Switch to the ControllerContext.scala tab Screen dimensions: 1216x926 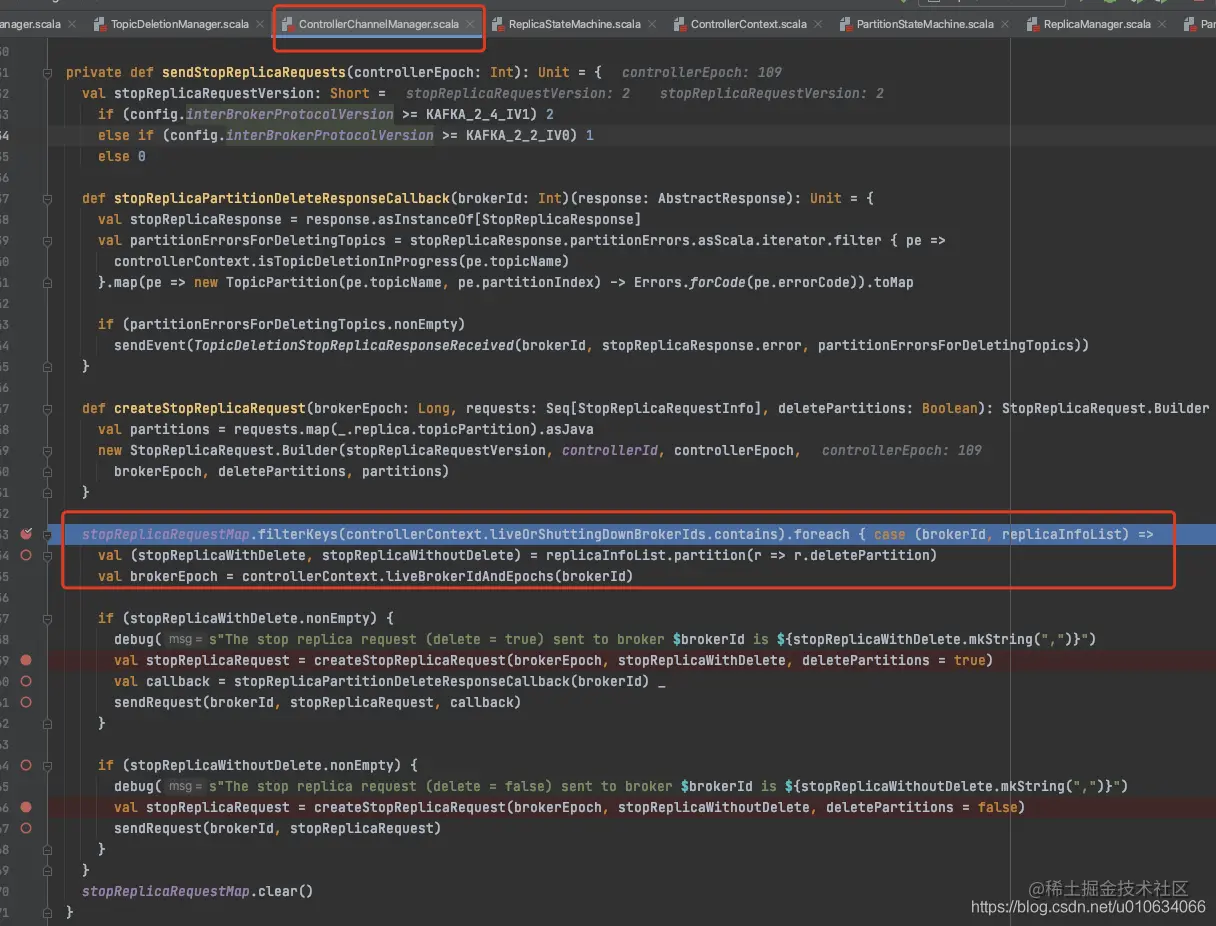coord(748,24)
